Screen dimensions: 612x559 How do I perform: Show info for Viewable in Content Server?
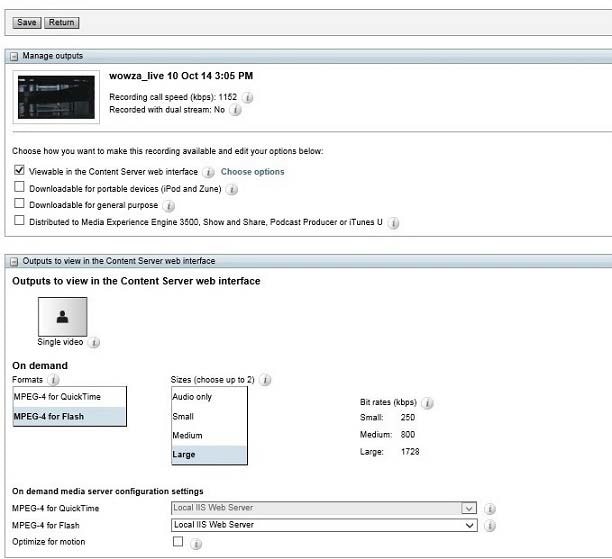(208, 172)
